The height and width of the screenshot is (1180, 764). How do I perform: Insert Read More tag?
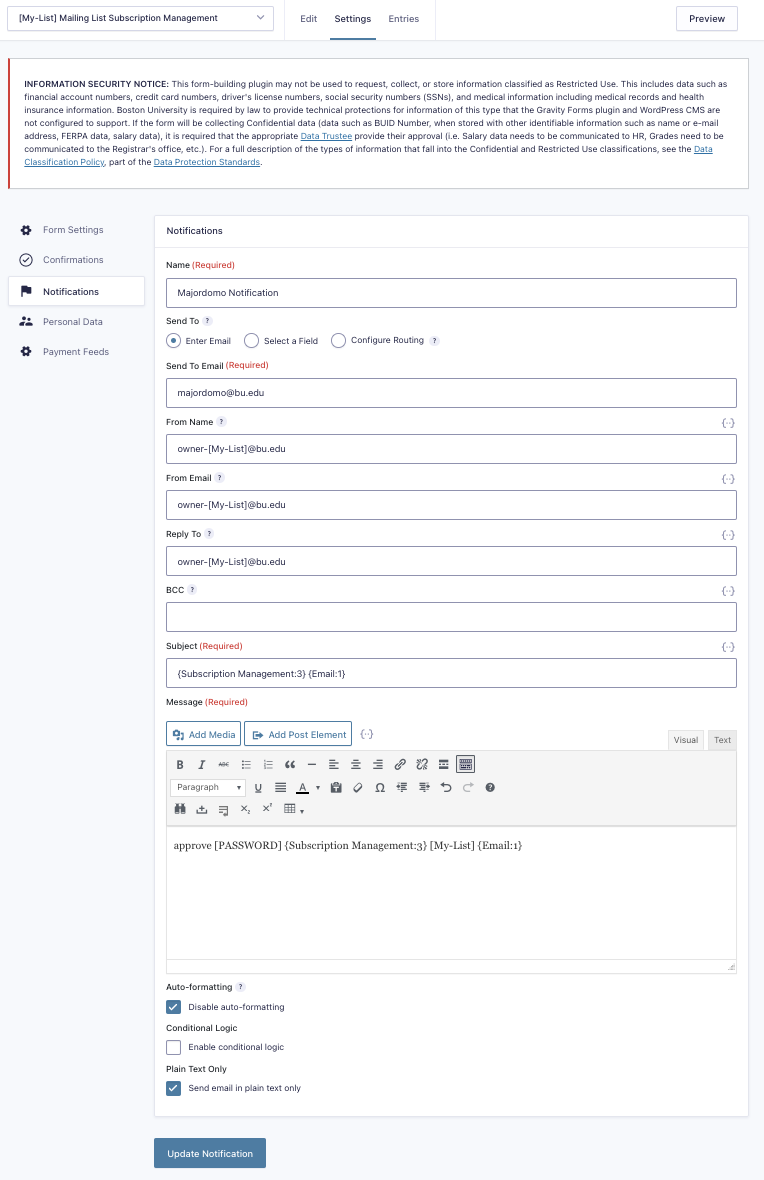point(443,765)
